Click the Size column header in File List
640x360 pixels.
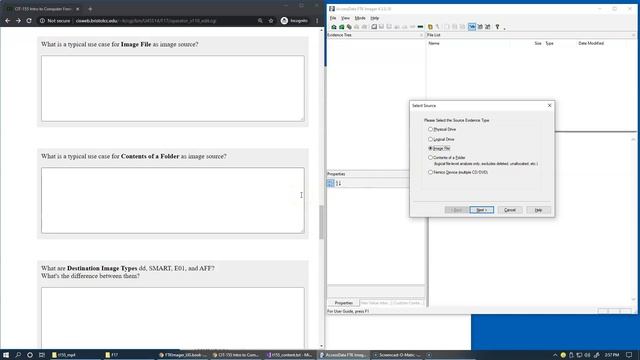click(x=538, y=43)
